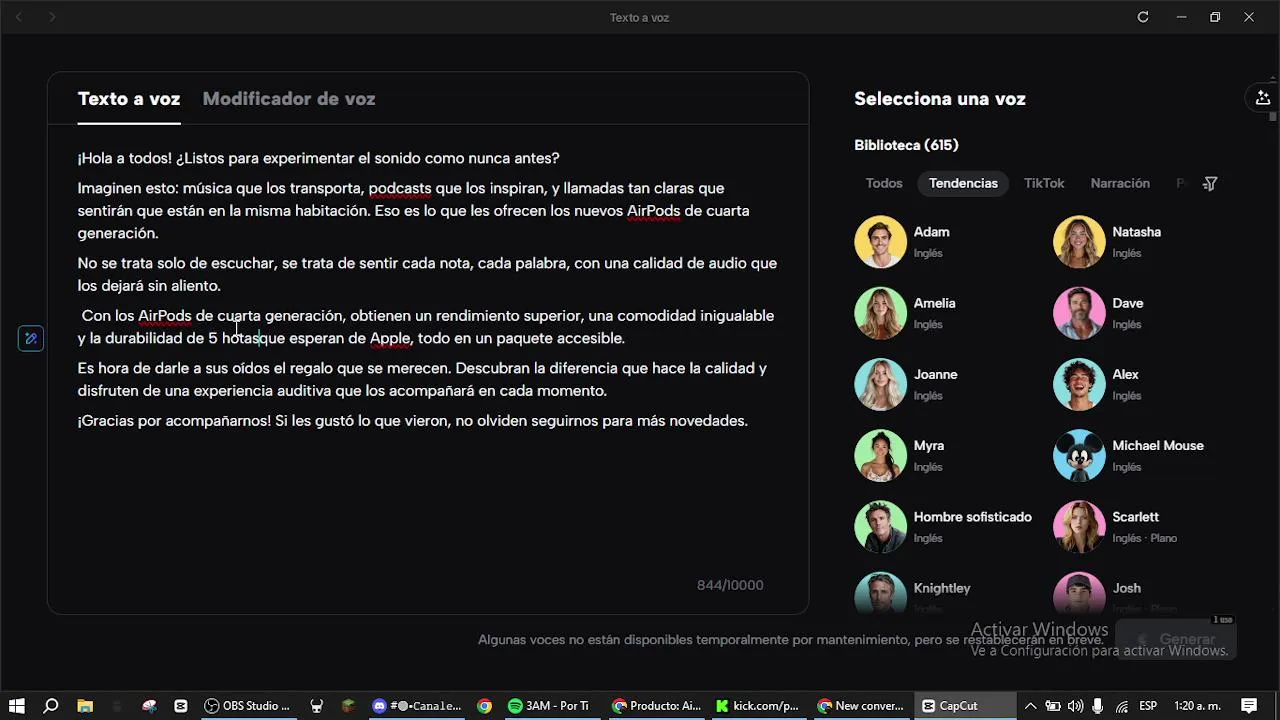Image resolution: width=1280 pixels, height=720 pixels.
Task: Click the microphone tray icon
Action: 1098,706
